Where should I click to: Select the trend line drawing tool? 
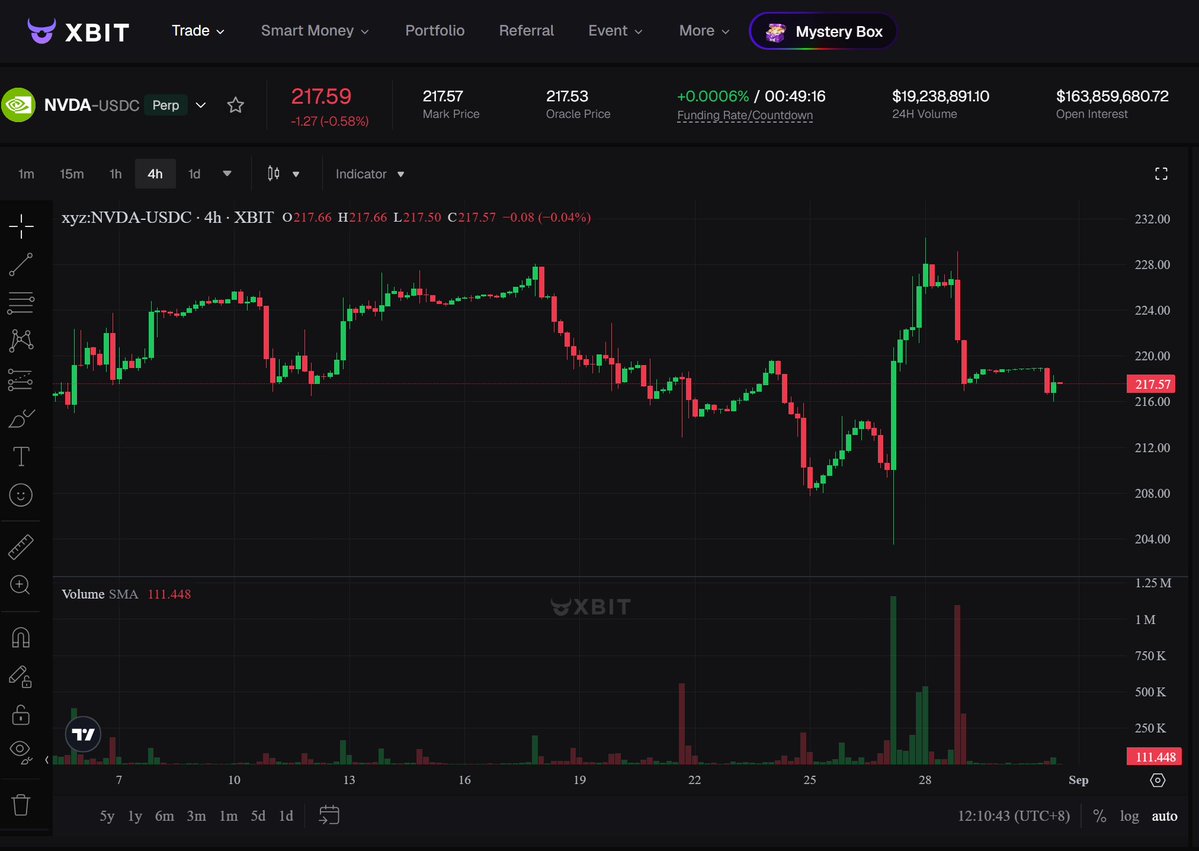[21, 265]
